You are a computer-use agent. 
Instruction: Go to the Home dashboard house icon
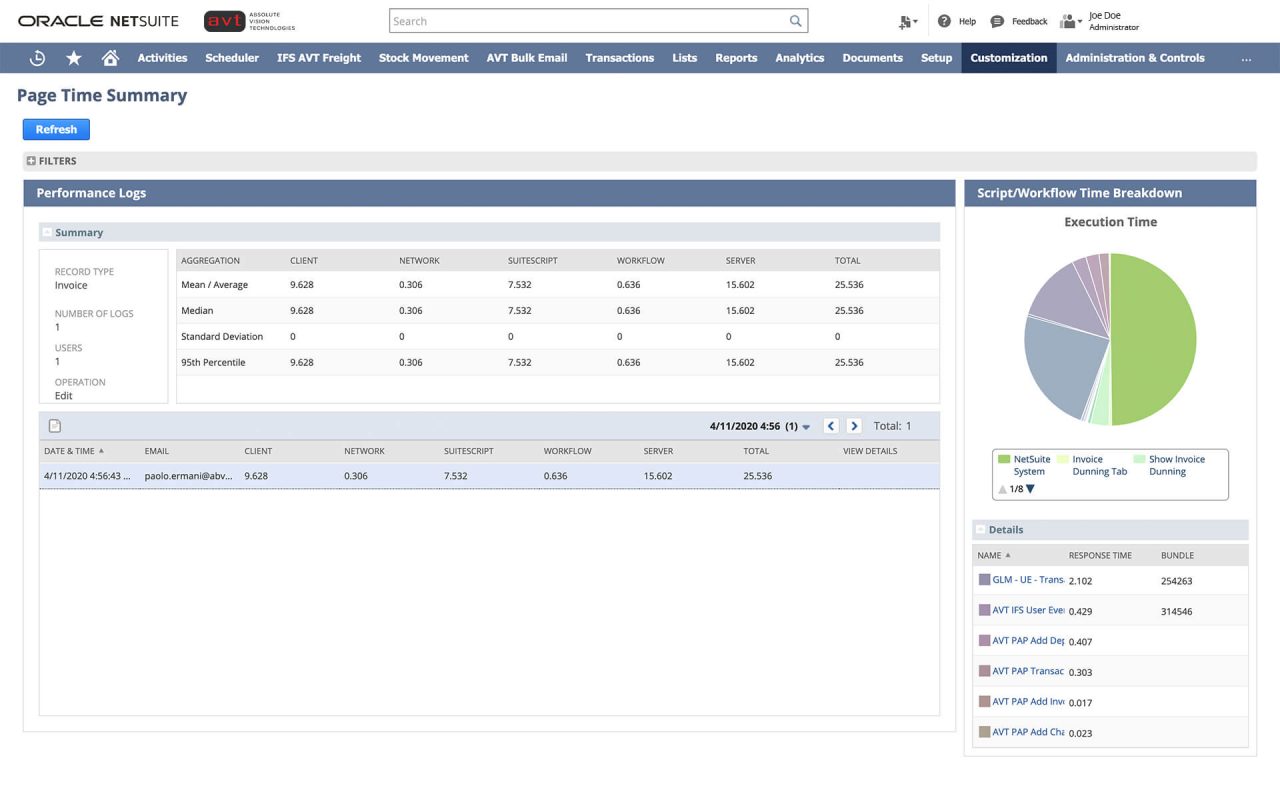click(x=109, y=57)
